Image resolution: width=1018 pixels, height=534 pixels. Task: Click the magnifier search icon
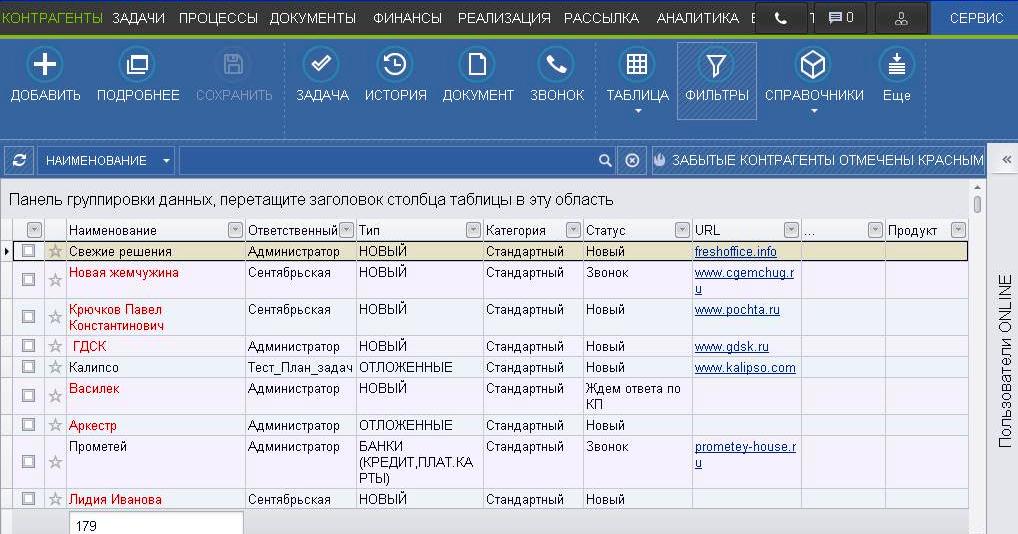(604, 160)
